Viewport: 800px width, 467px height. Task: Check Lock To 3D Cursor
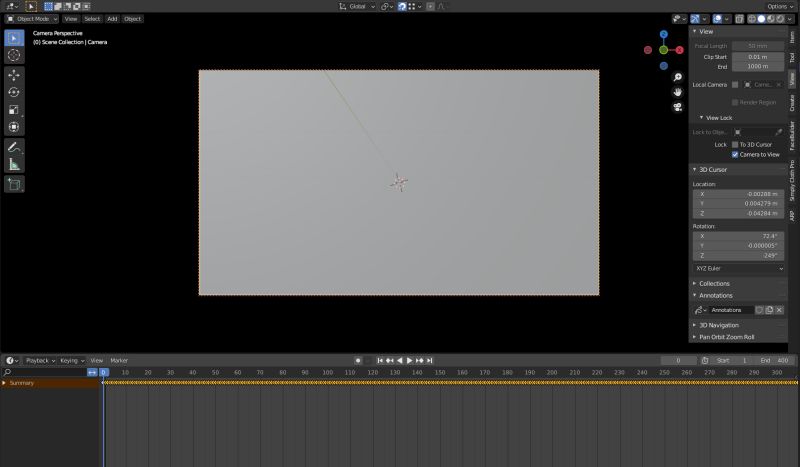click(735, 144)
